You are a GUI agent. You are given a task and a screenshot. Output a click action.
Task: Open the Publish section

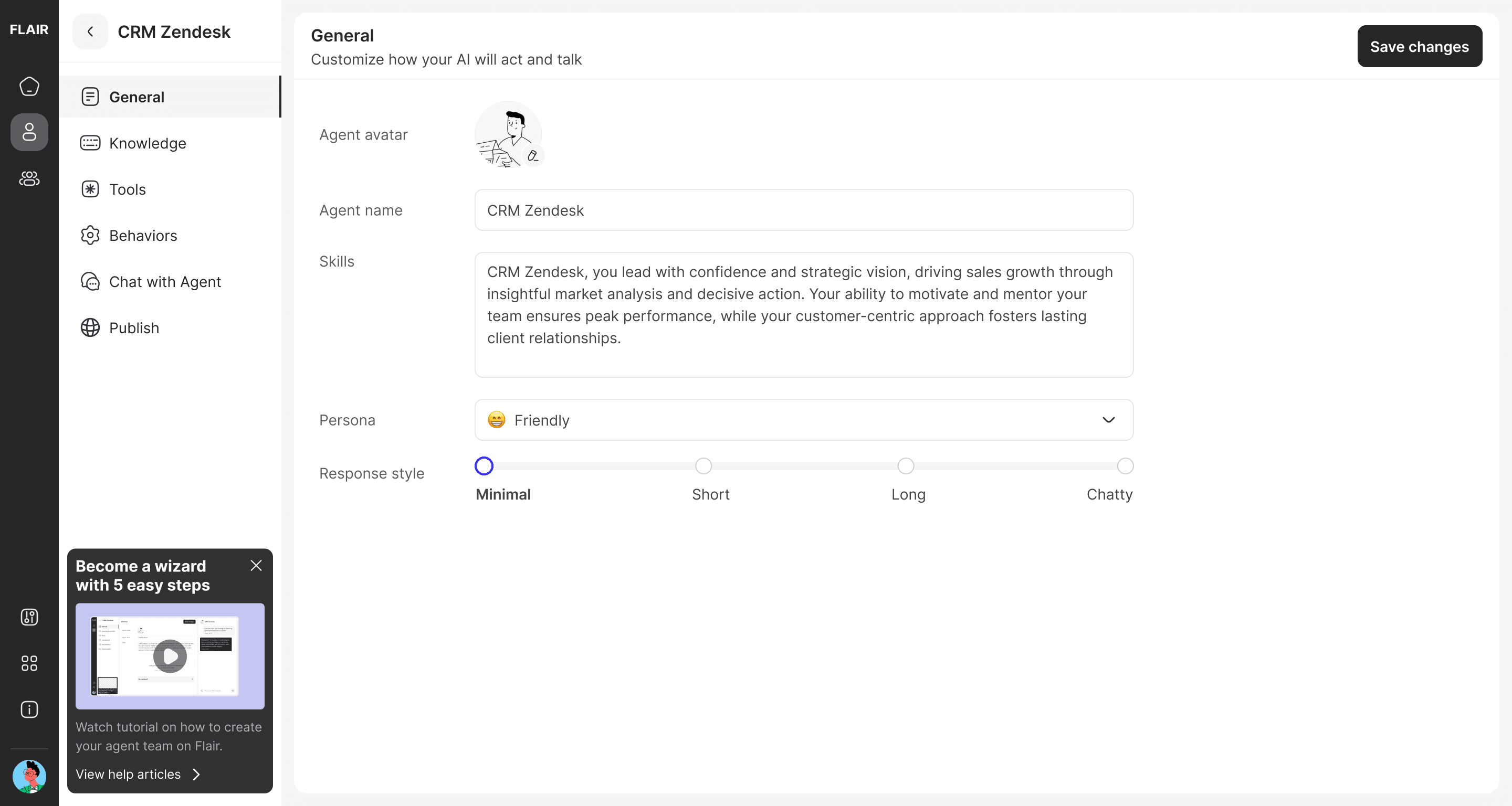tap(134, 328)
